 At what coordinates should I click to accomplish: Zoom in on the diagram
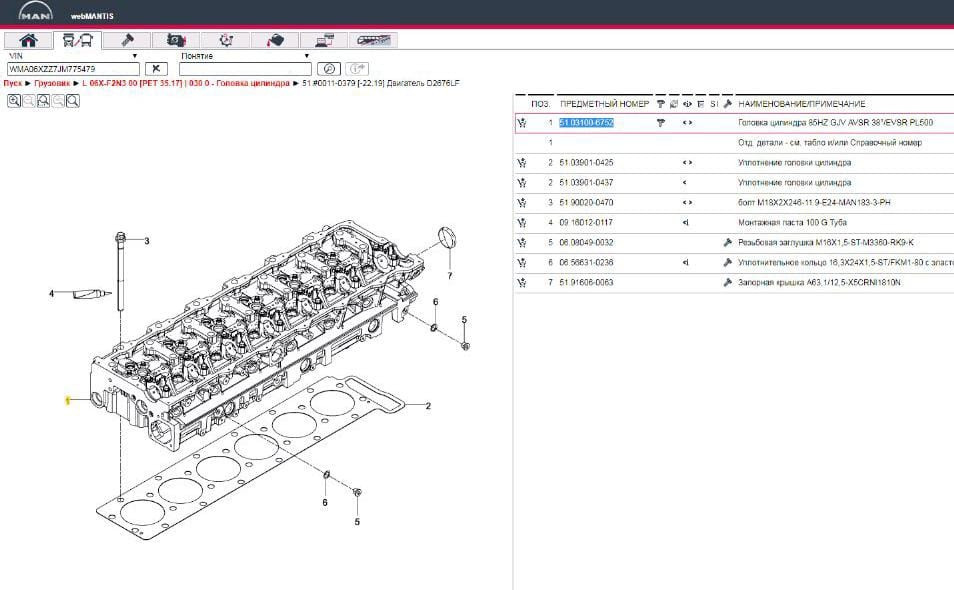point(14,100)
